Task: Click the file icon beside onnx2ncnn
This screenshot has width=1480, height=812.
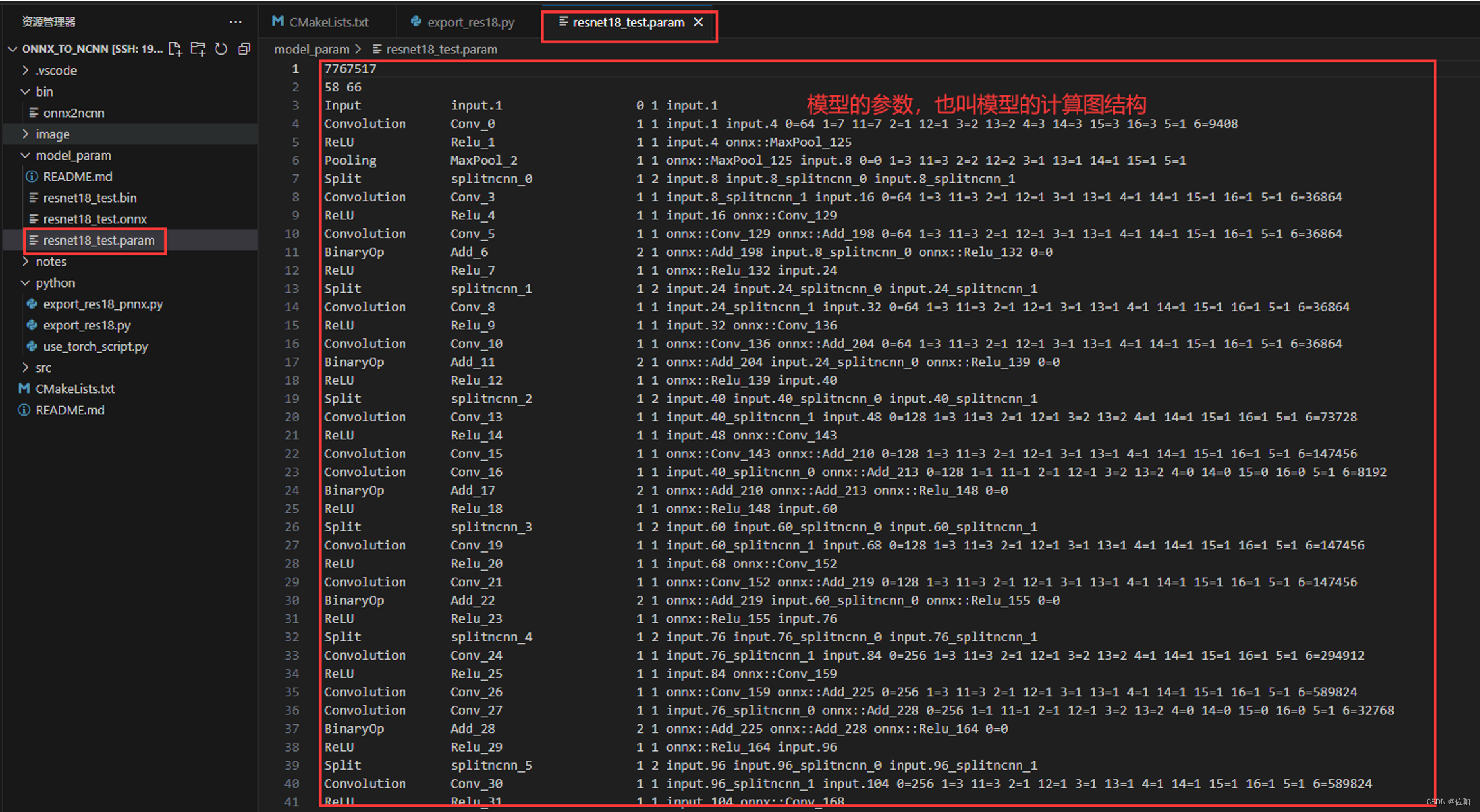Action: [x=33, y=113]
